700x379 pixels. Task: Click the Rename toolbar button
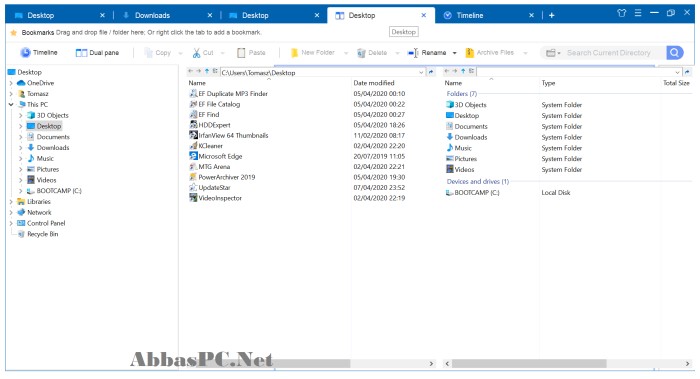coord(427,53)
